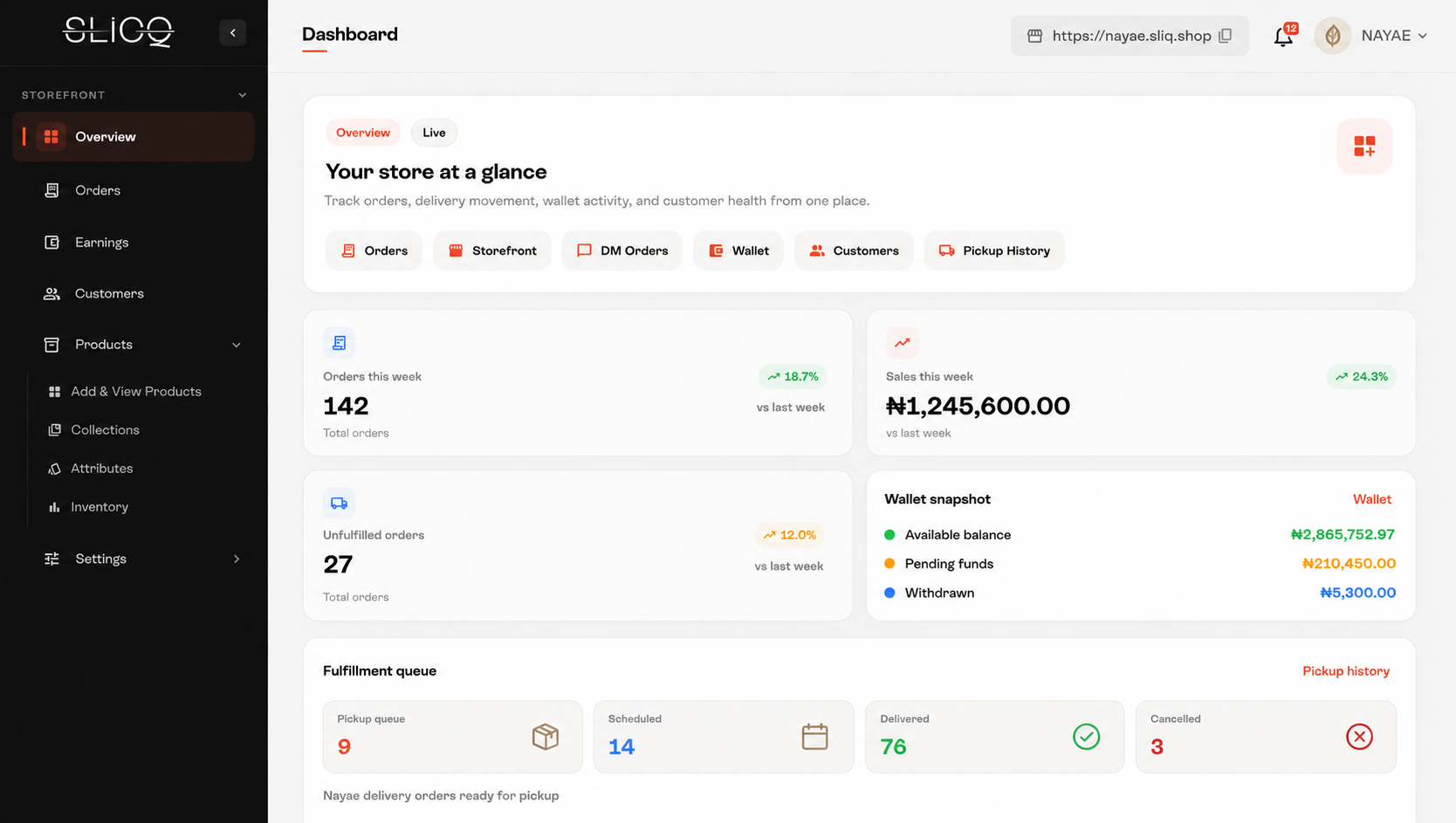Click the orange Pending funds dot

point(889,564)
